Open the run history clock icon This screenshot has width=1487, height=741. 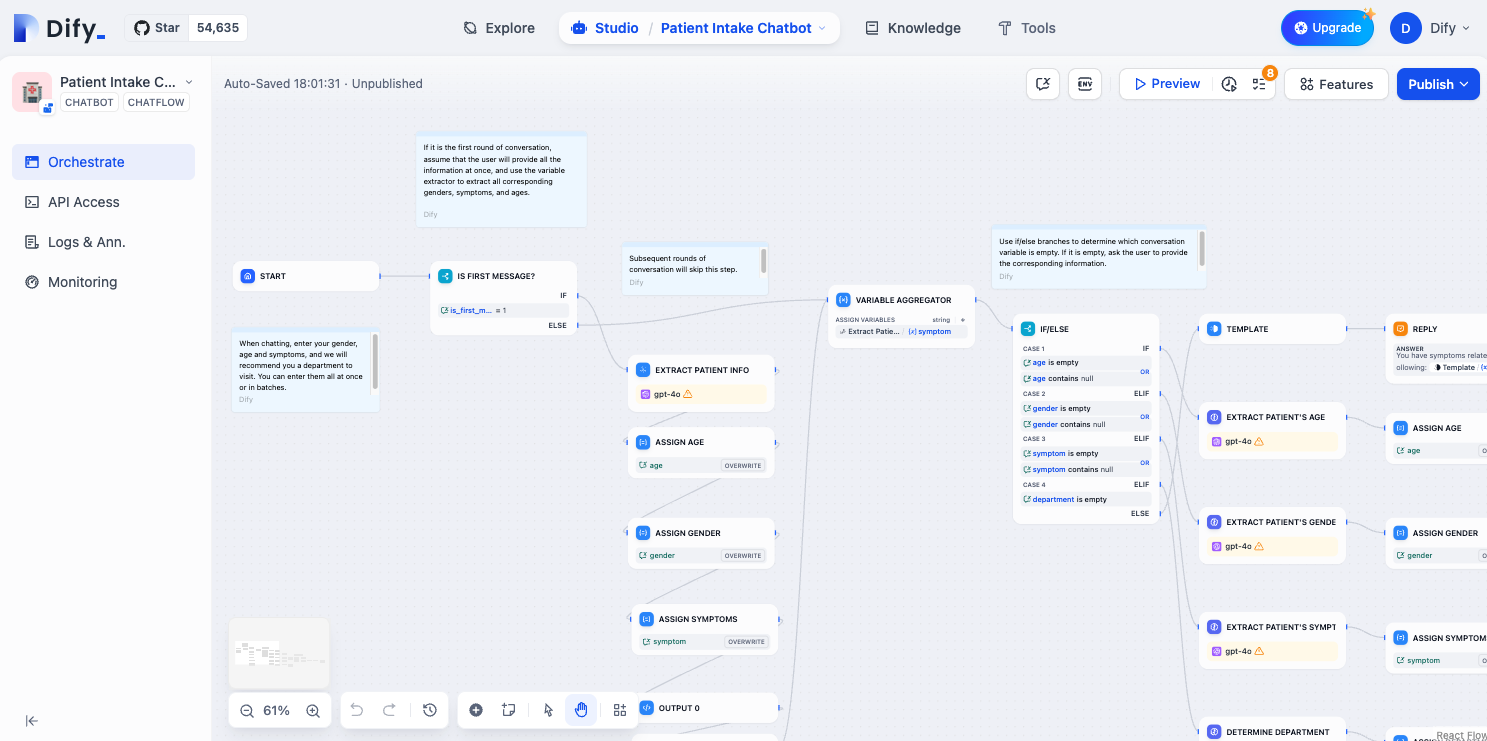(x=1229, y=84)
